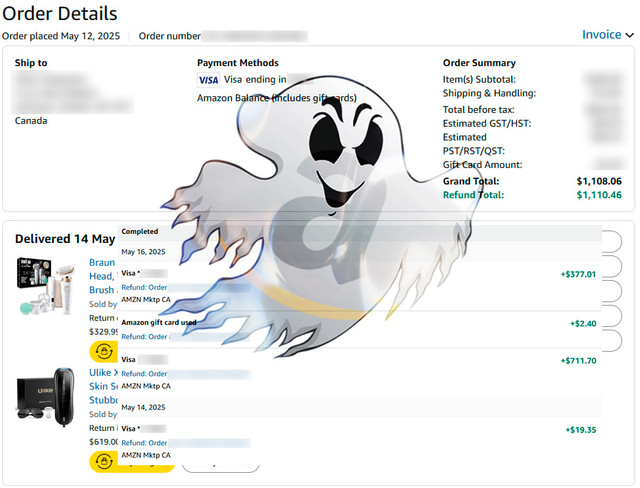
Task: Click the Order Summary heading
Action: pos(479,63)
